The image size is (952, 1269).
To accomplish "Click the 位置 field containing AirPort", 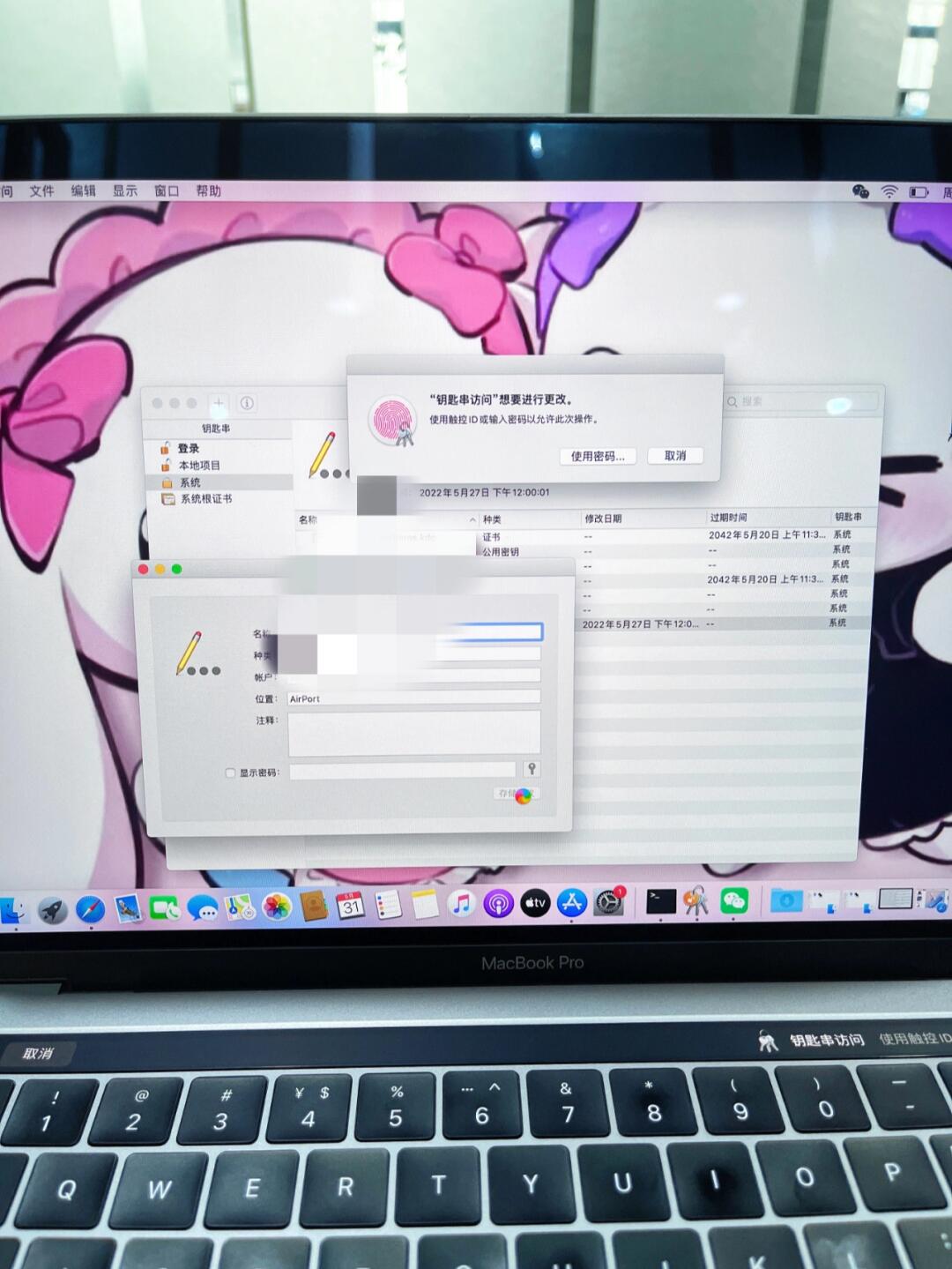I will [x=413, y=698].
